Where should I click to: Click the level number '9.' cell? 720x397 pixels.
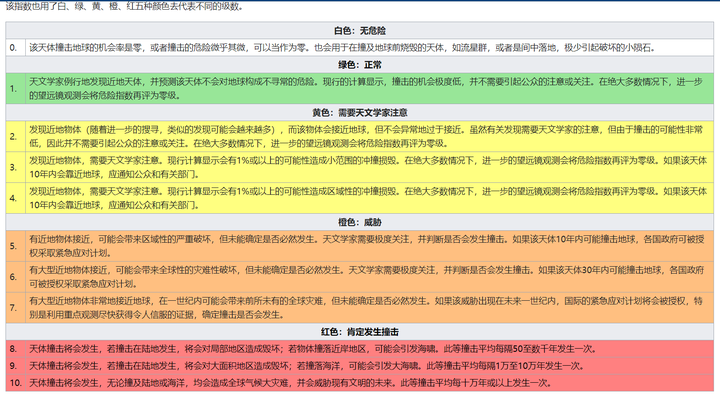coord(16,366)
